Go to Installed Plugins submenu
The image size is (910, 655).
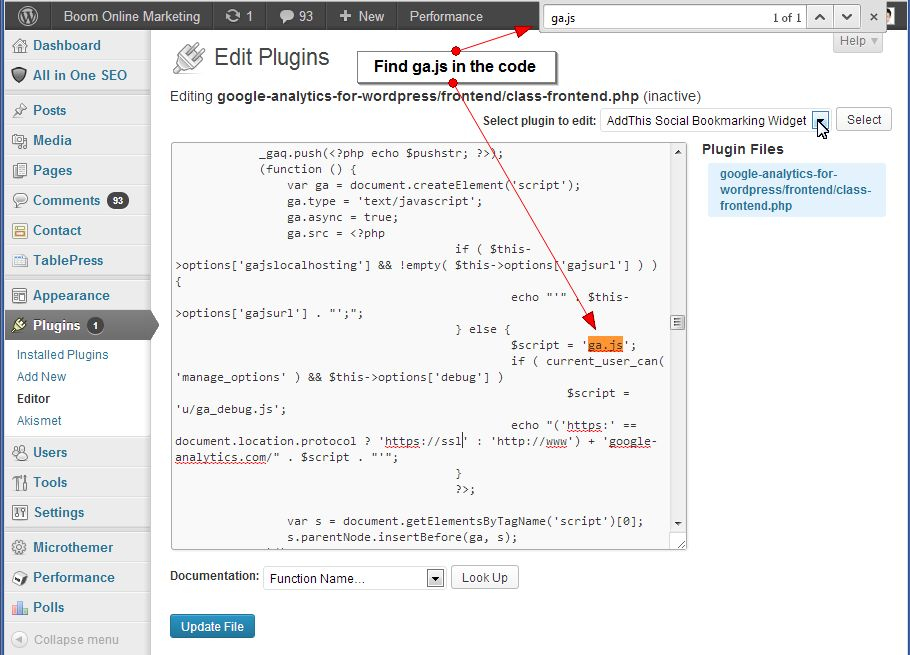pos(62,355)
